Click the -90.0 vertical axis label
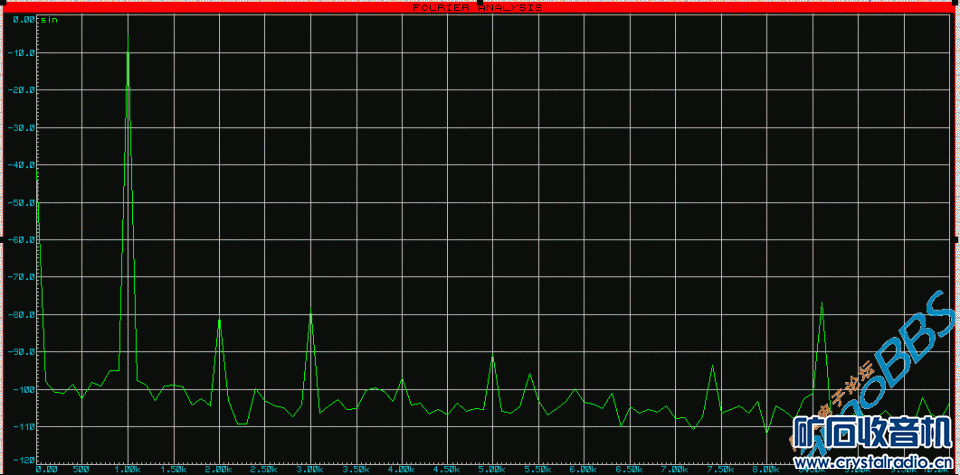 [x=20, y=352]
